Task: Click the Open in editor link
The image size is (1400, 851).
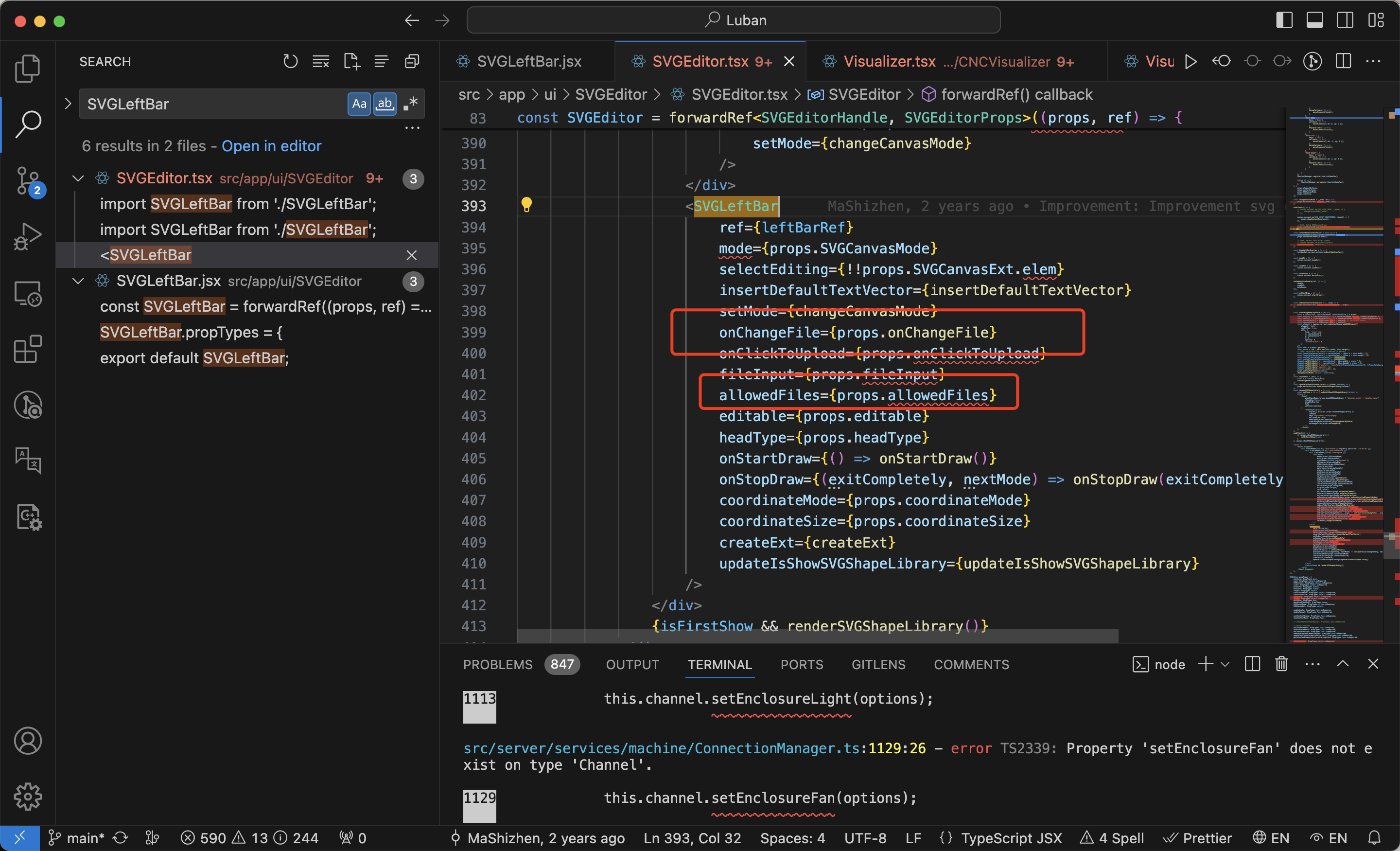Action: [271, 146]
